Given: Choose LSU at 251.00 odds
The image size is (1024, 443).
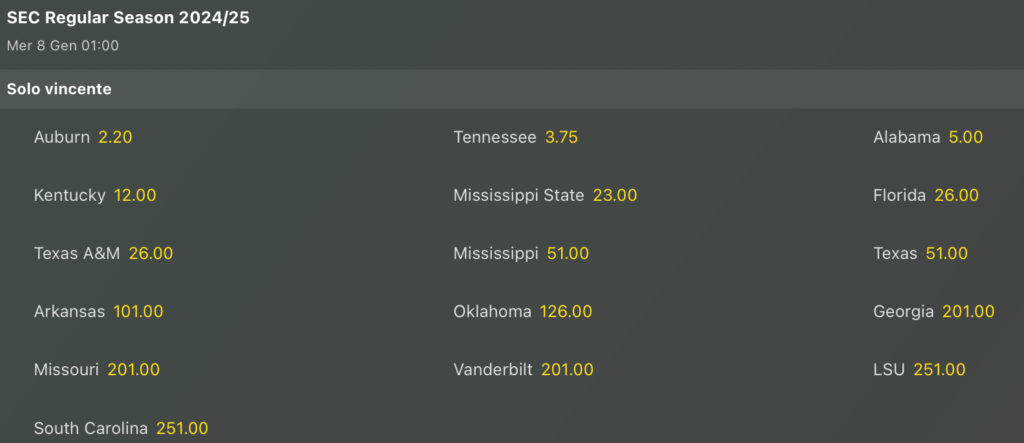Looking at the screenshot, I should click(939, 369).
